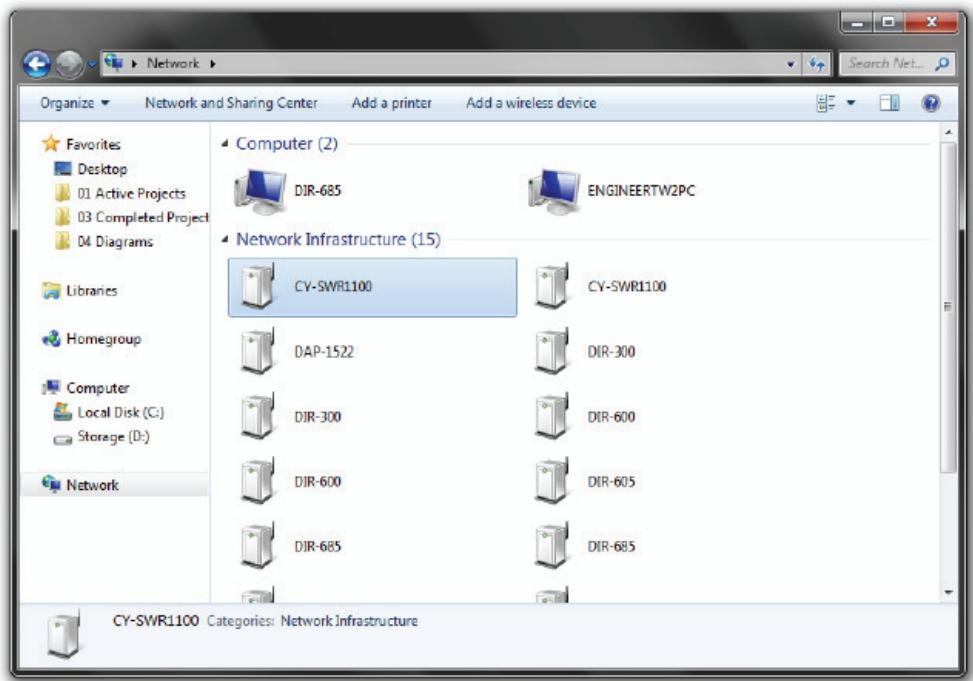Click the DIR-605 name label
Viewport: 973px width, 681px height.
coord(611,482)
